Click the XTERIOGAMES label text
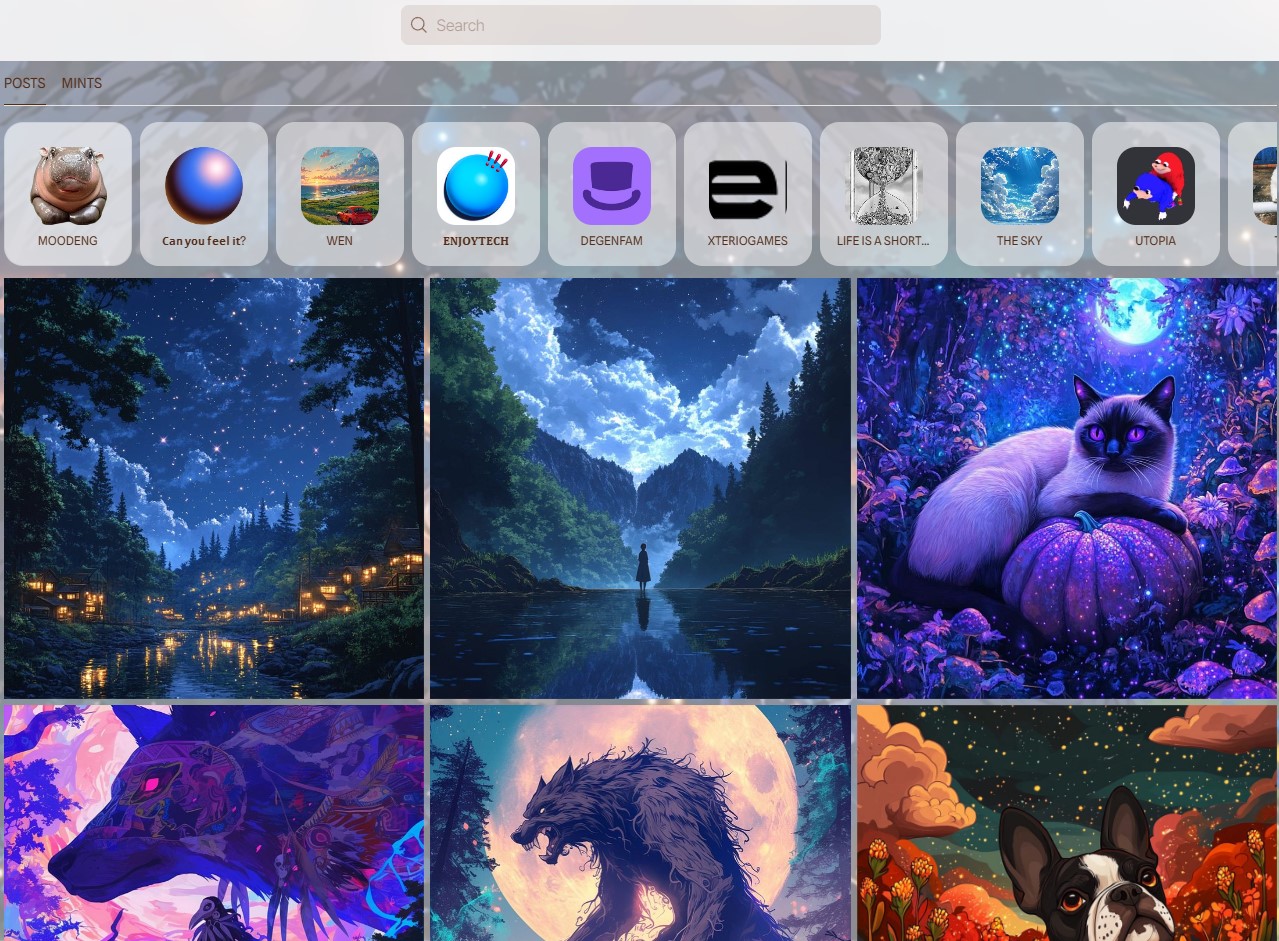This screenshot has width=1279, height=941. (748, 241)
